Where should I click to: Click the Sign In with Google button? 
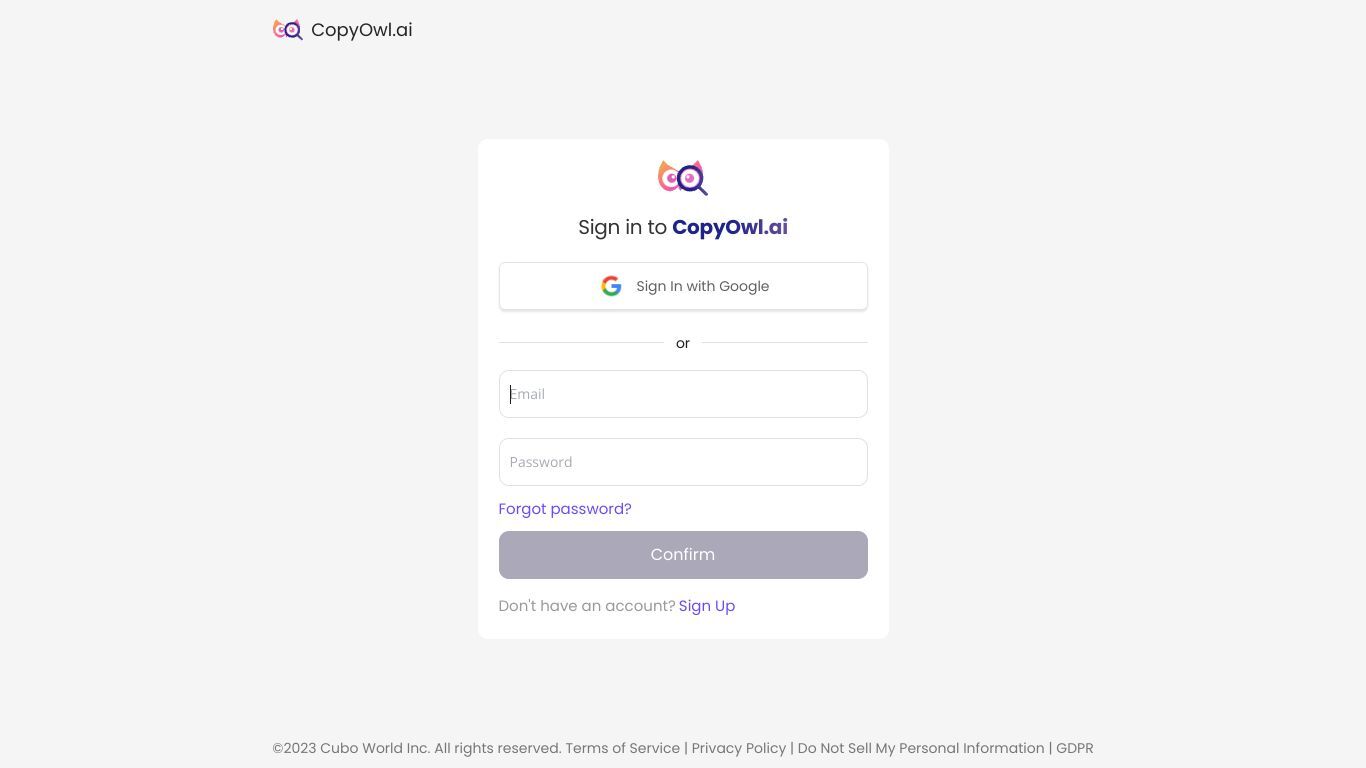click(683, 286)
